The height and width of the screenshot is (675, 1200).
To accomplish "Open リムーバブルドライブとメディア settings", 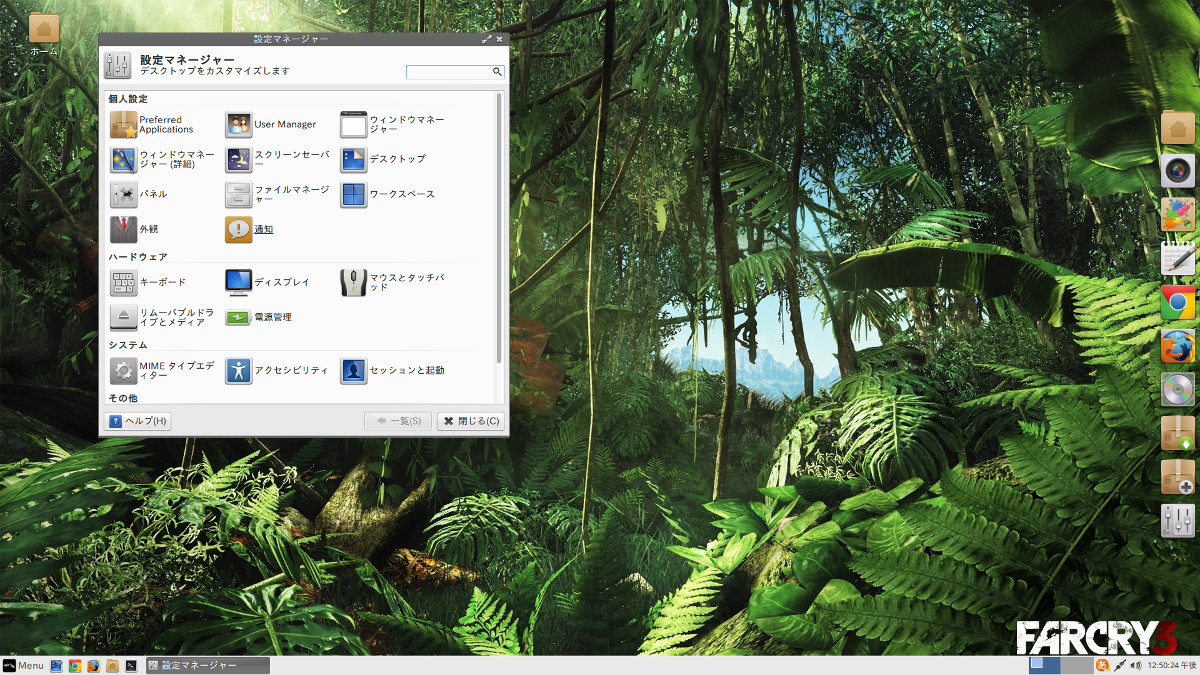I will point(163,317).
